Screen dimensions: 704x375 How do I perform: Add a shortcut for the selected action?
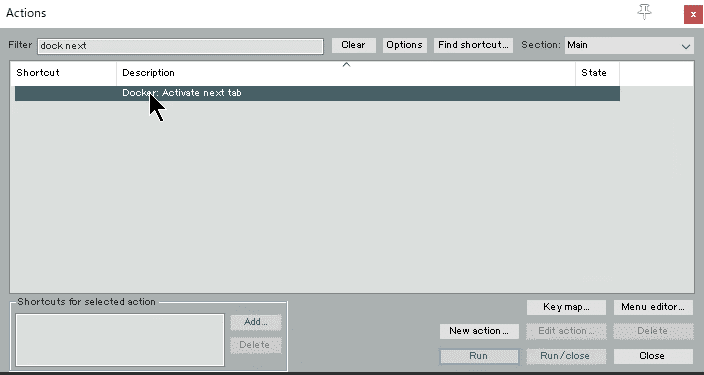point(256,322)
